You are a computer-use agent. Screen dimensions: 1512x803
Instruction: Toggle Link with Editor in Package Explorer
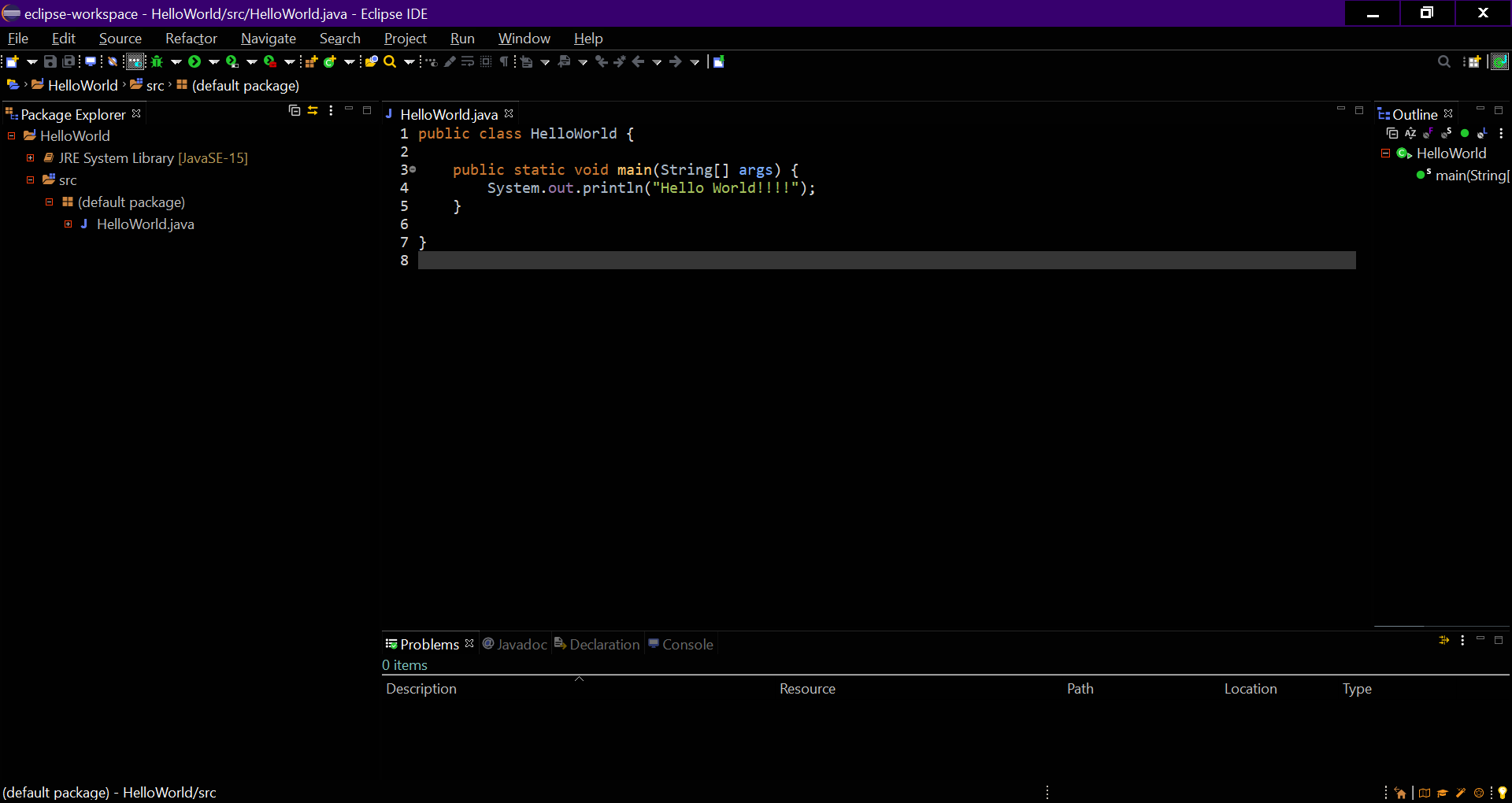click(313, 111)
